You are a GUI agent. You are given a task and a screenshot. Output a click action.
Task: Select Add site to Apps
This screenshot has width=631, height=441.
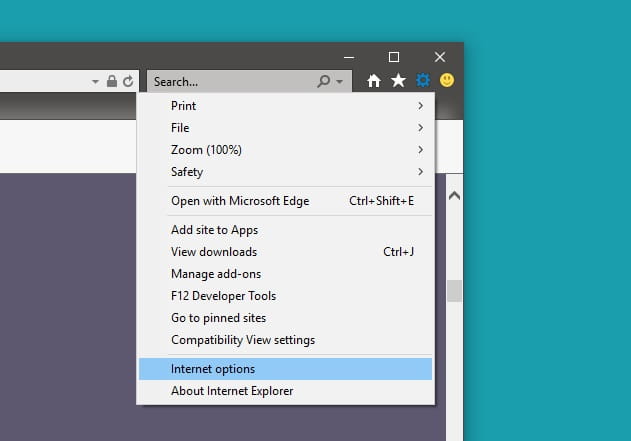(286, 230)
